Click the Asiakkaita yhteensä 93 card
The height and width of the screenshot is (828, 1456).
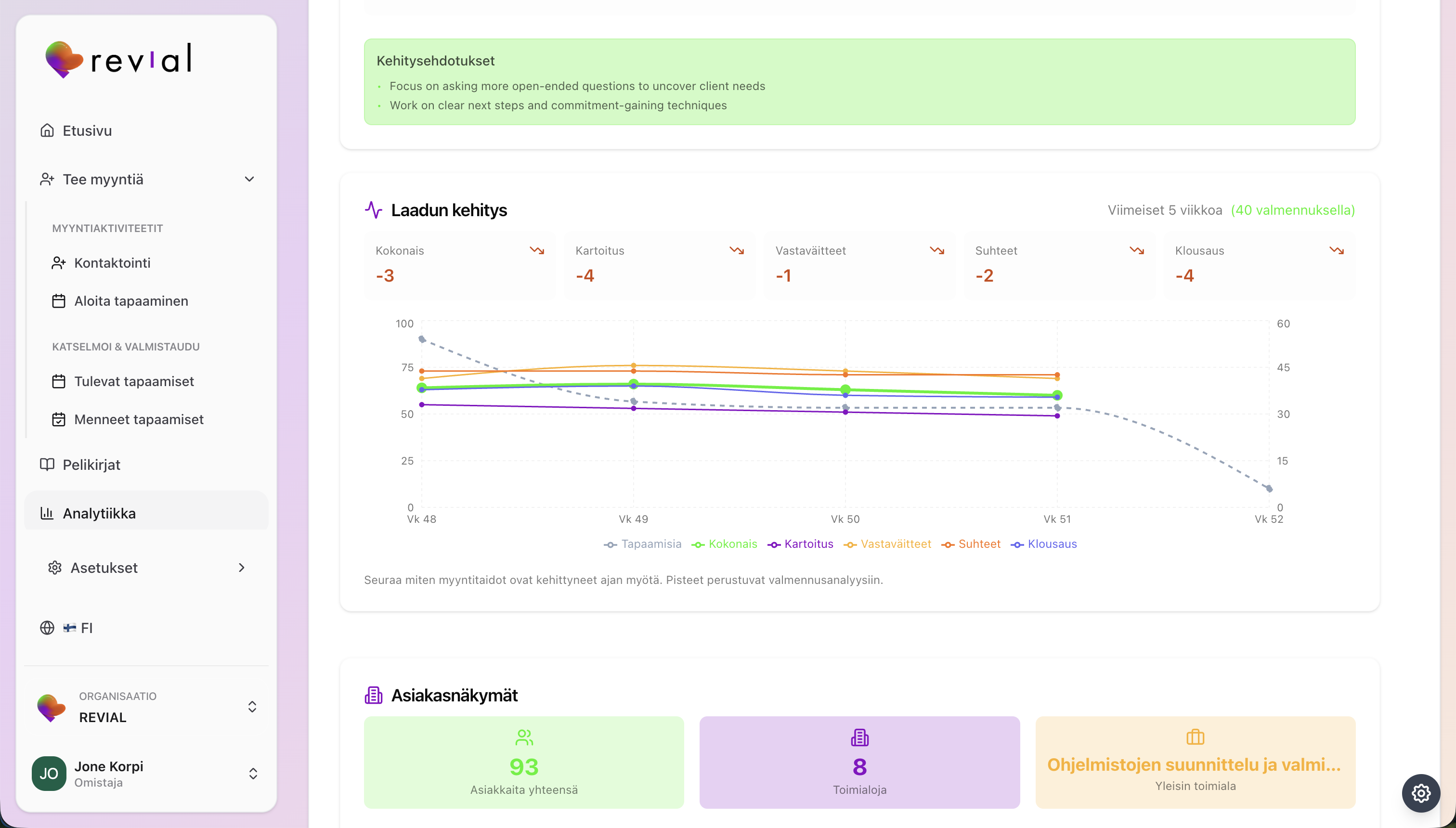524,762
